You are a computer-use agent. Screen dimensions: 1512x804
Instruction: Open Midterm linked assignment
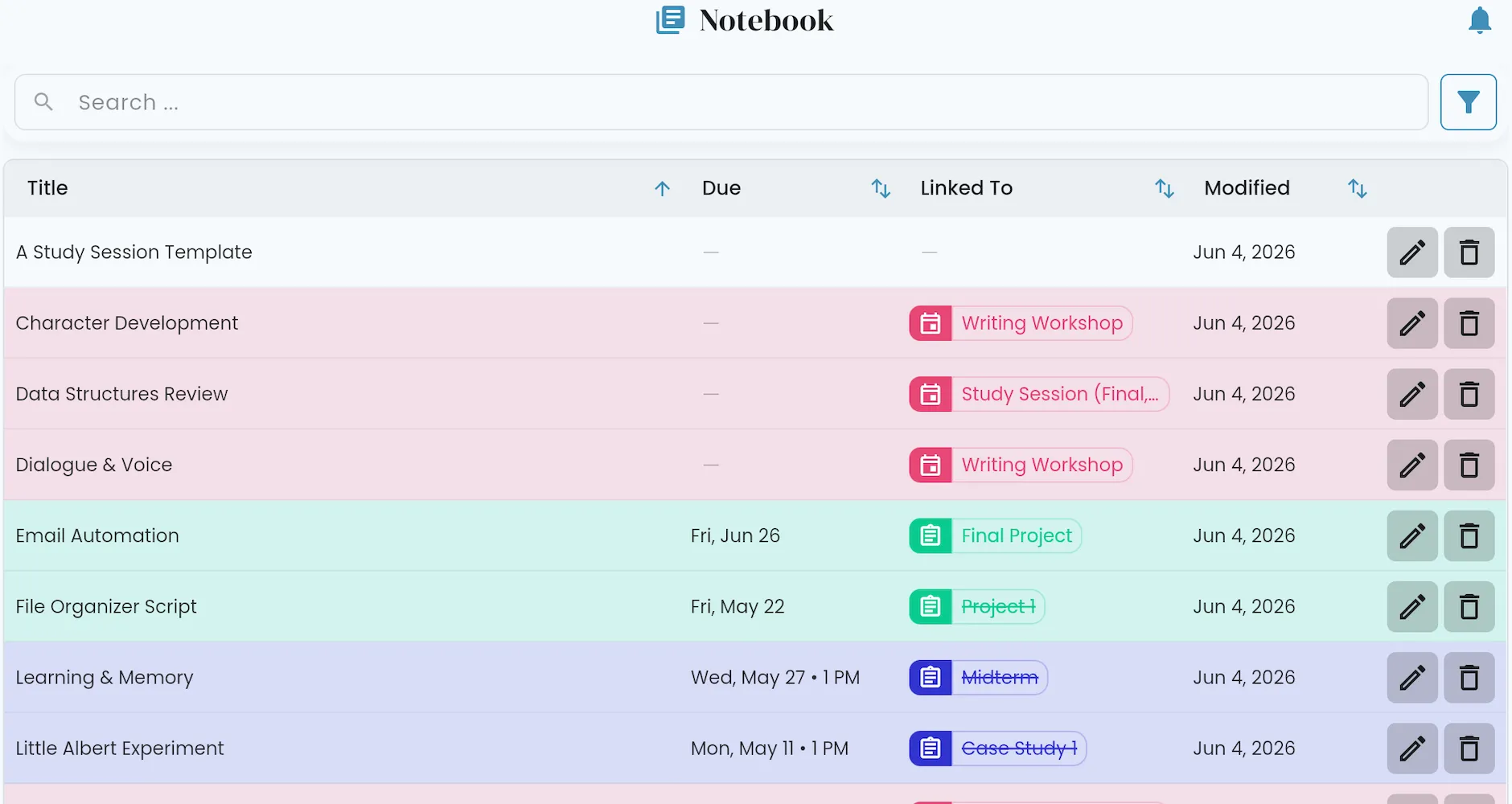pos(978,677)
